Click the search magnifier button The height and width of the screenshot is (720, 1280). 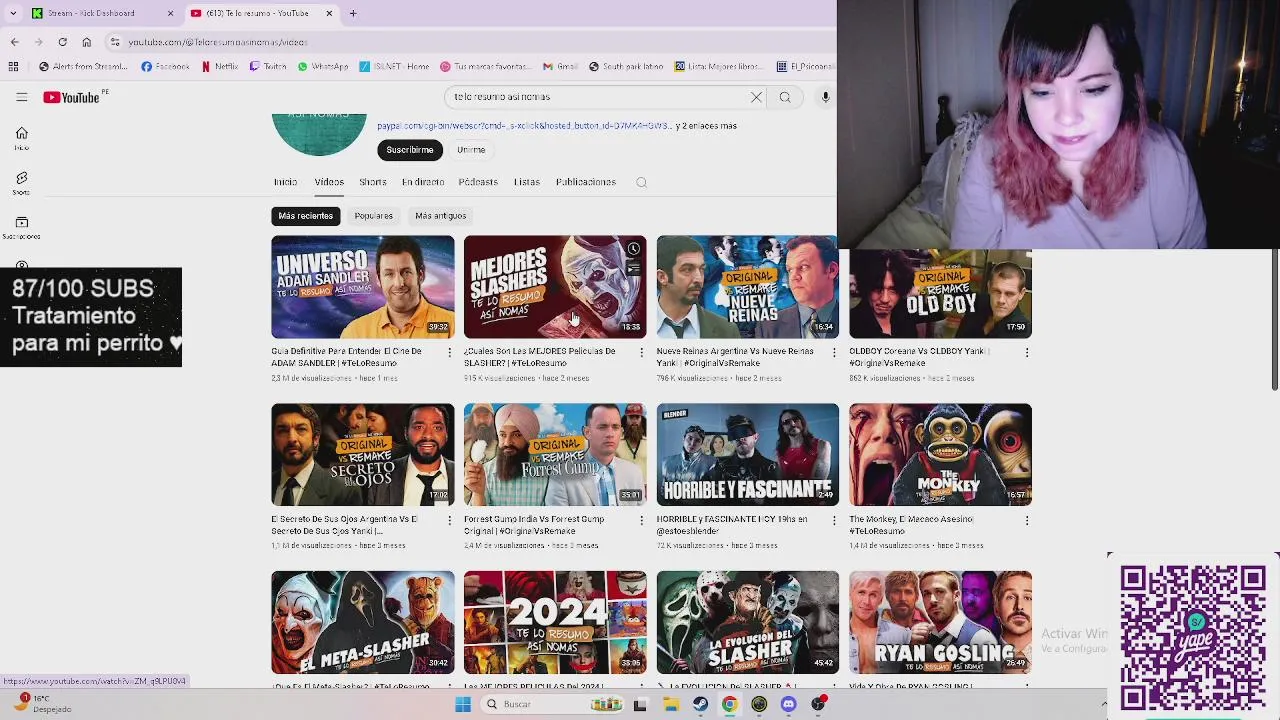coord(785,97)
